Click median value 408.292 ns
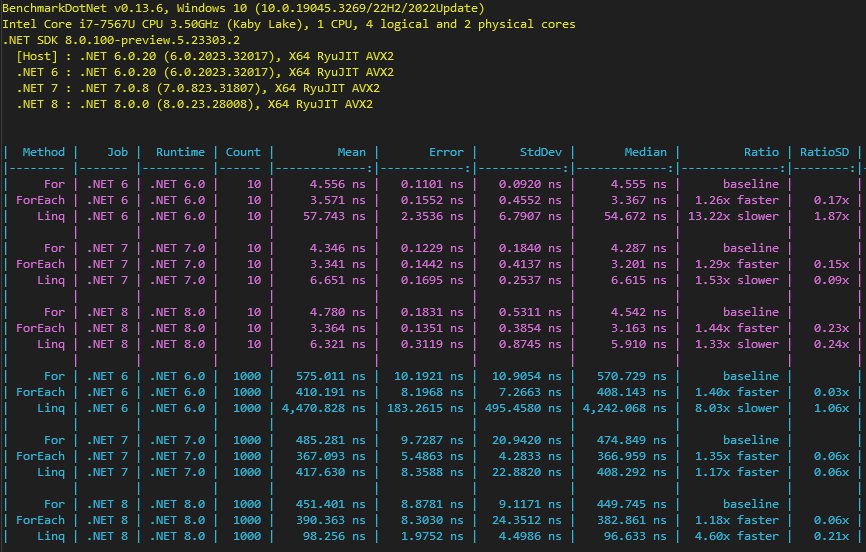 631,472
